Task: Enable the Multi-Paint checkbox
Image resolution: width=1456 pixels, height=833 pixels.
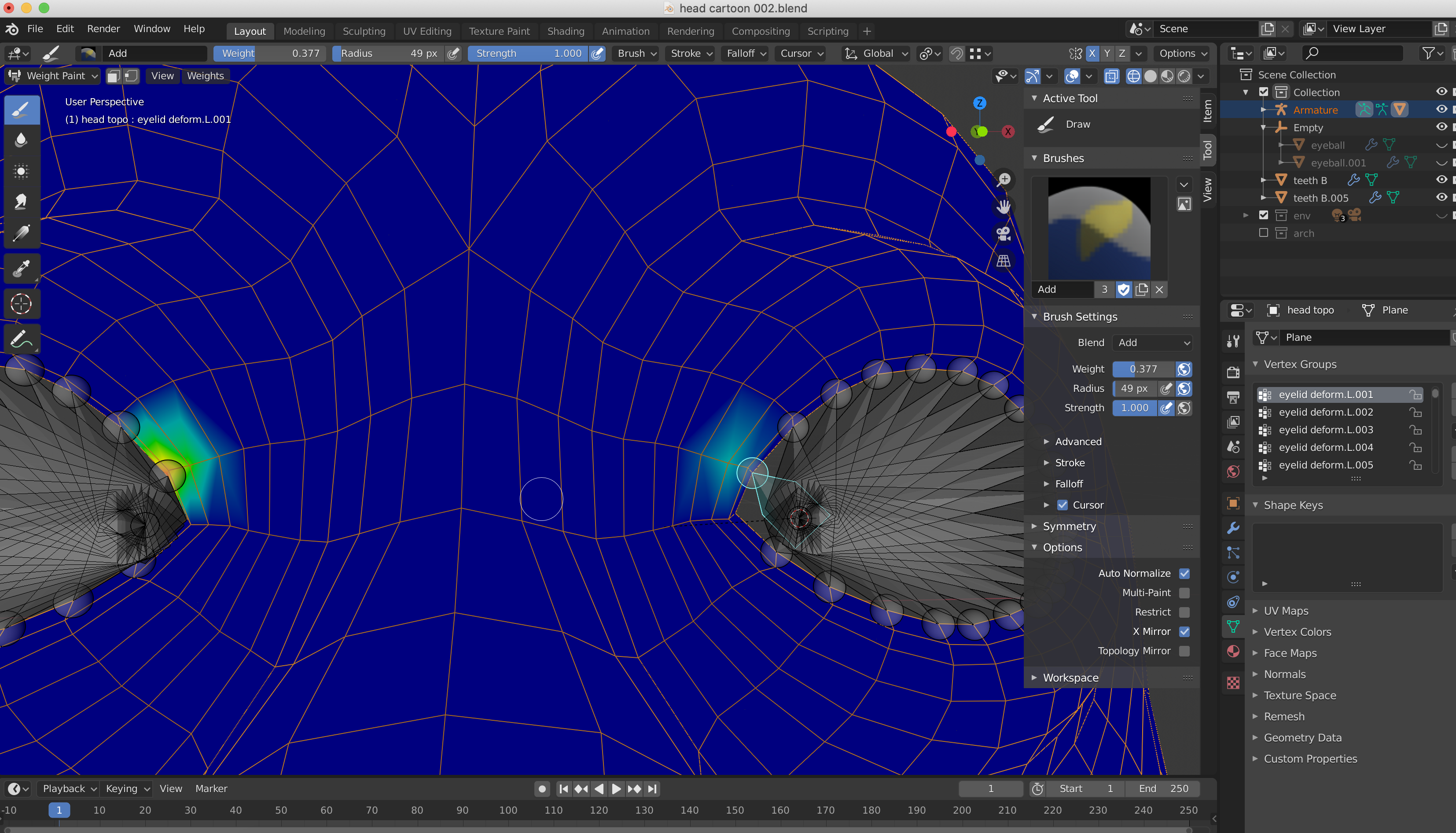Action: (x=1184, y=593)
